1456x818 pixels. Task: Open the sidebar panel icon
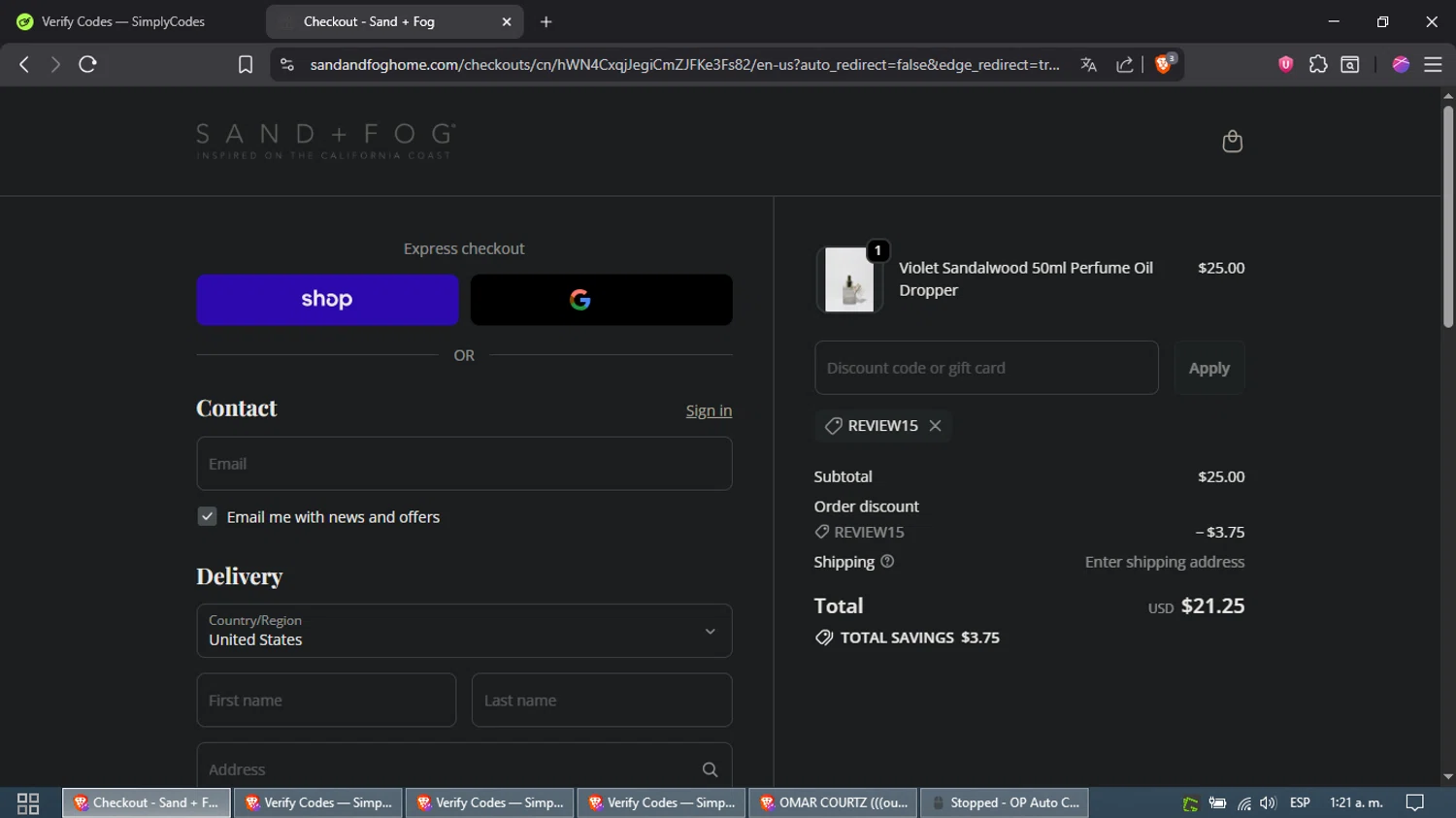pyautogui.click(x=1350, y=64)
